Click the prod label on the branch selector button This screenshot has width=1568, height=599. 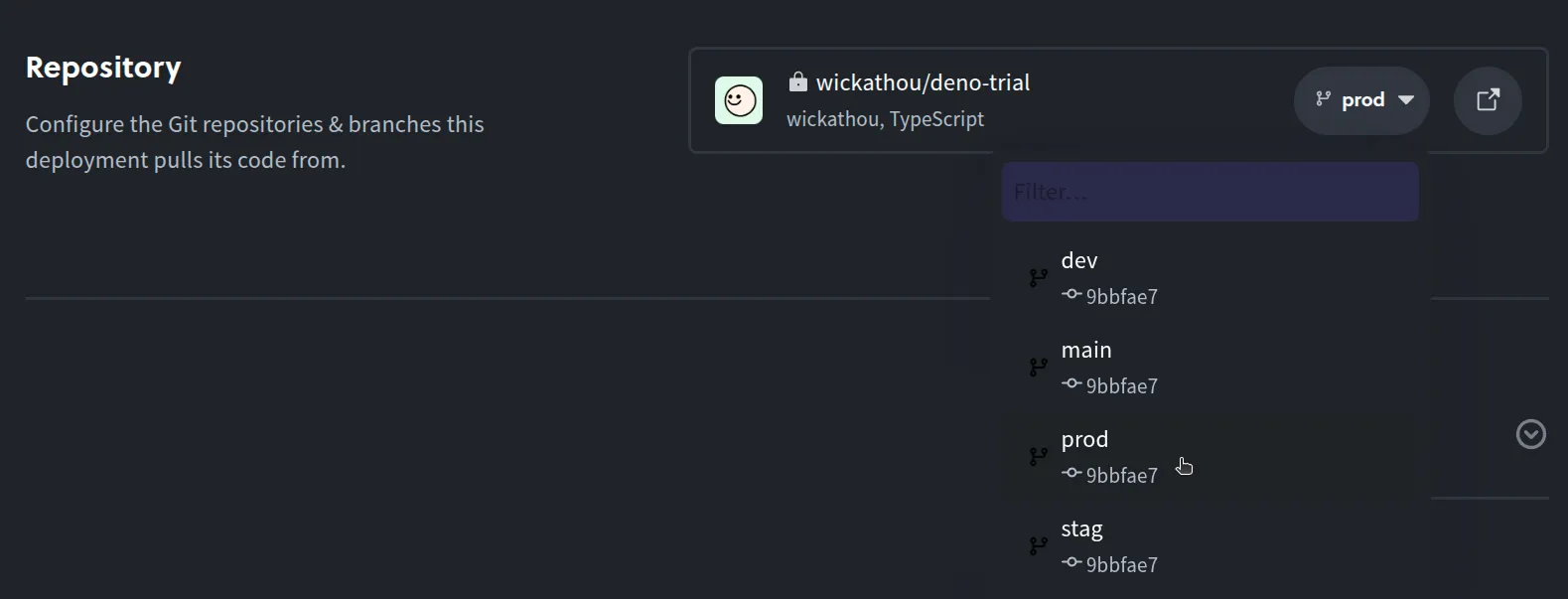[x=1362, y=100]
